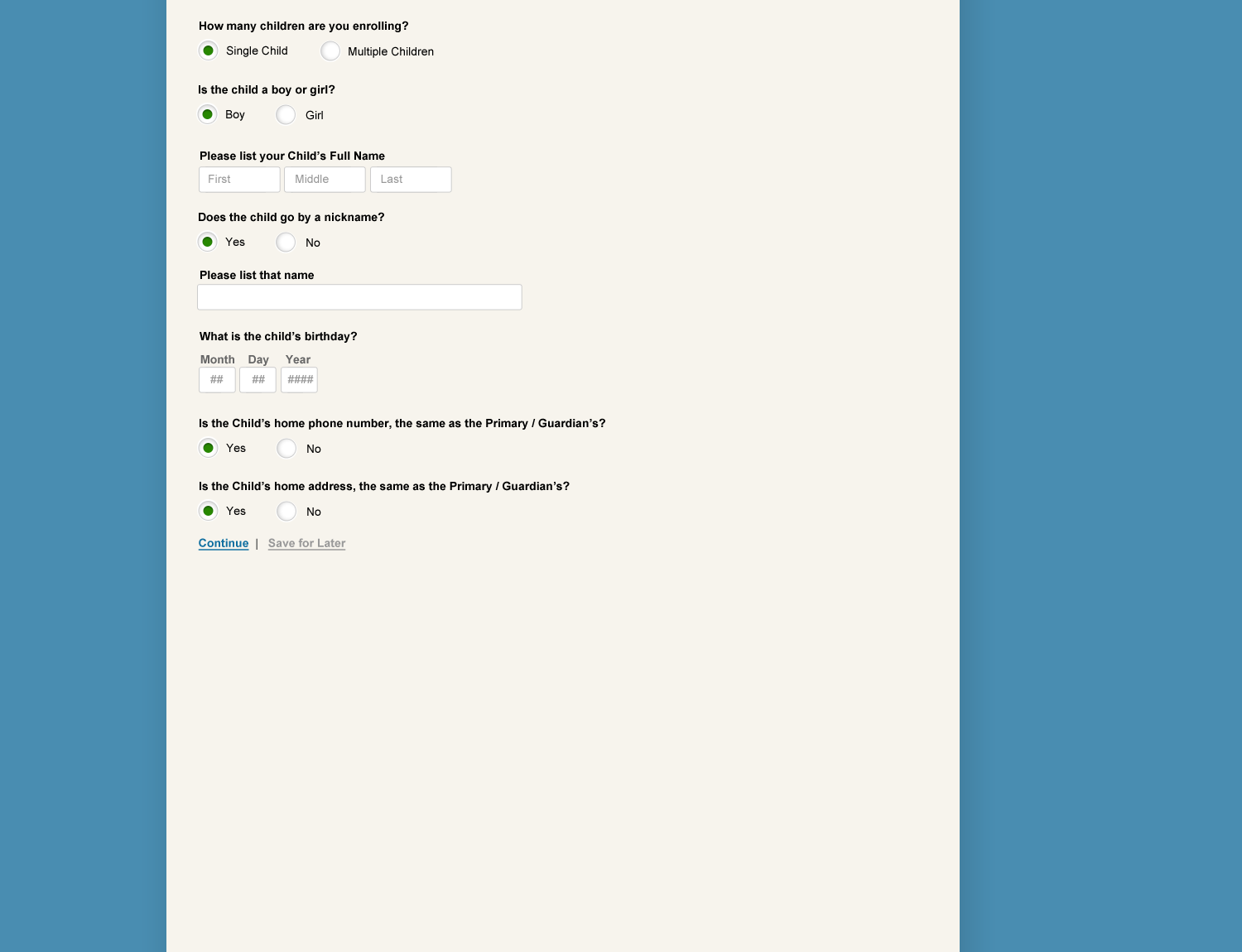The height and width of the screenshot is (952, 1242).
Task: Choose Yes for nickname question
Action: (208, 242)
